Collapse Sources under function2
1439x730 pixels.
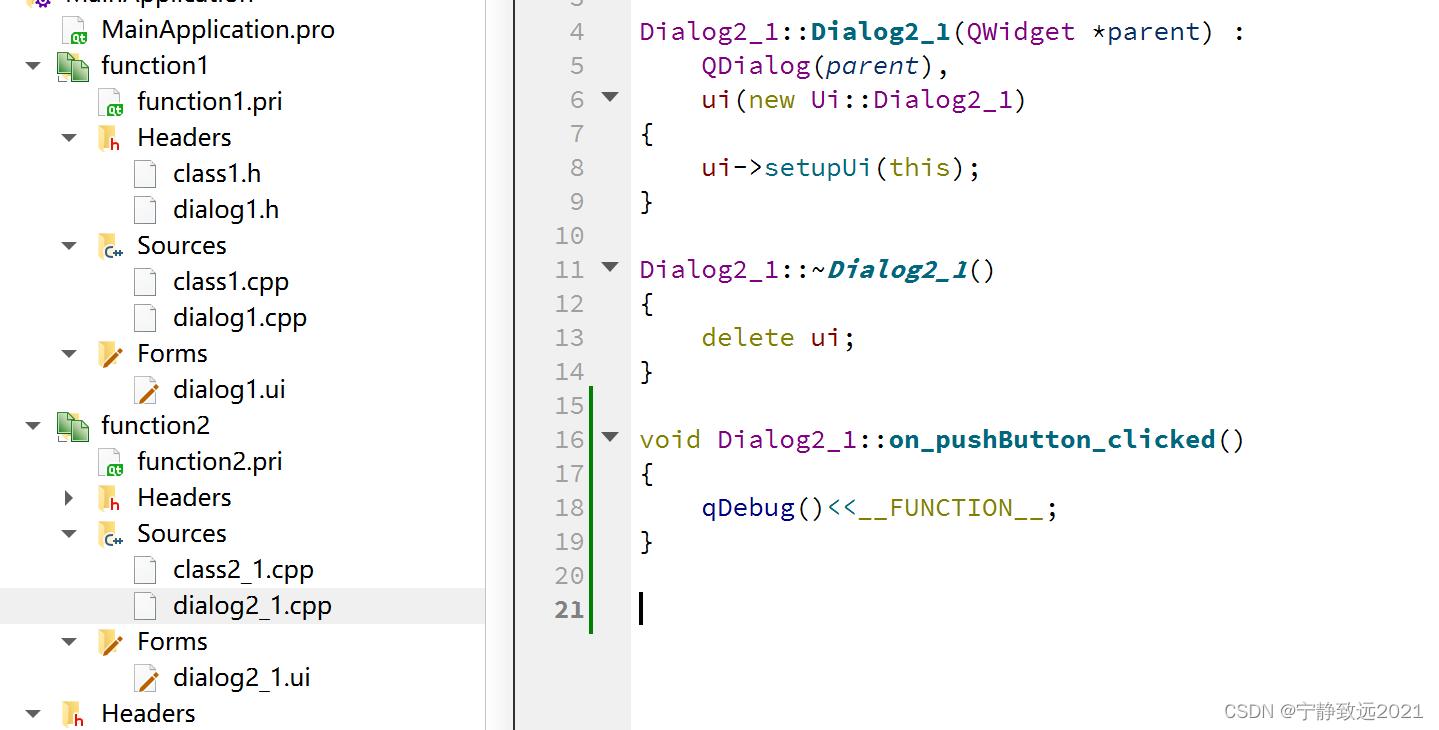pyautogui.click(x=69, y=533)
